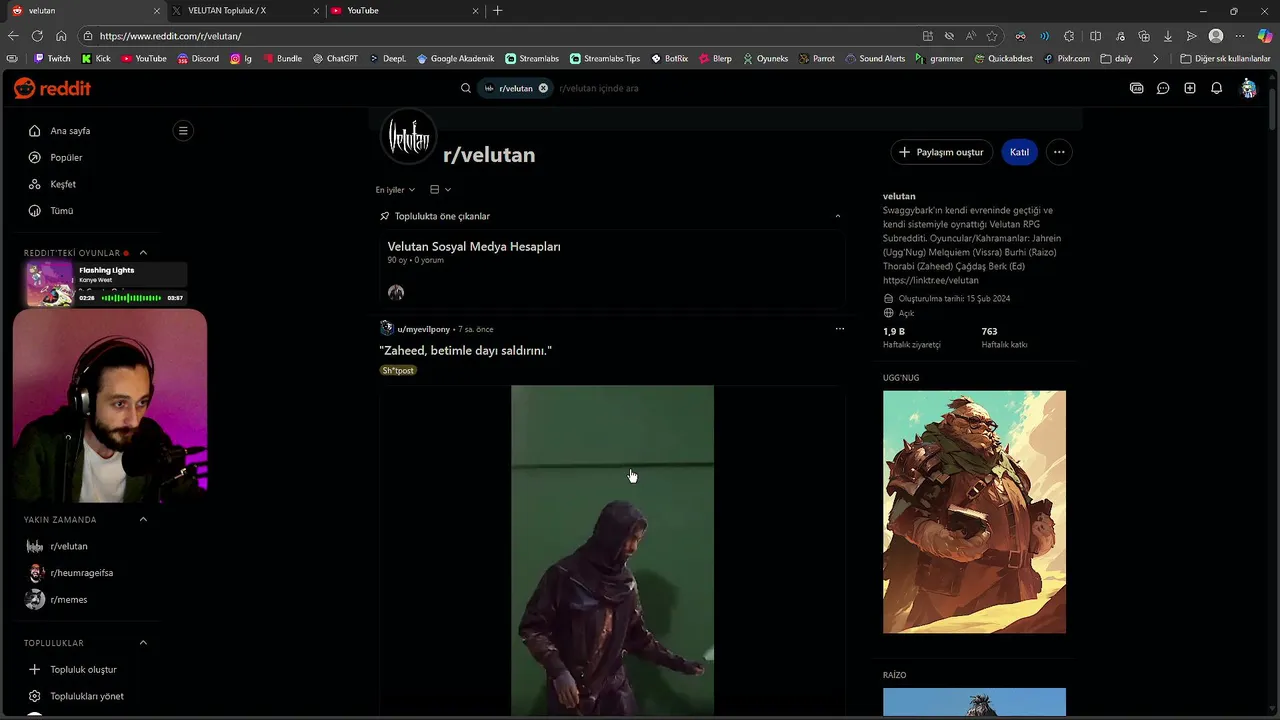Image resolution: width=1280 pixels, height=720 pixels.
Task: Open post options three-dot menu
Action: click(x=839, y=329)
